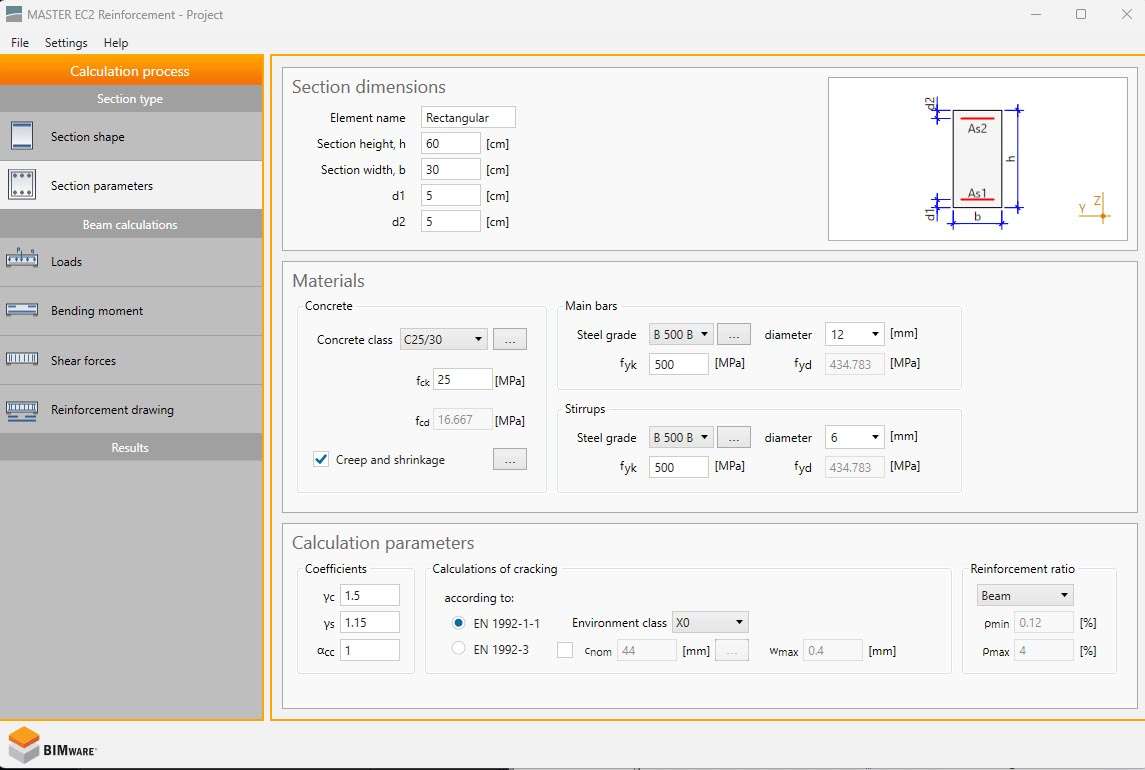The width and height of the screenshot is (1145, 770).
Task: Click the app icon in title bar
Action: tap(13, 15)
